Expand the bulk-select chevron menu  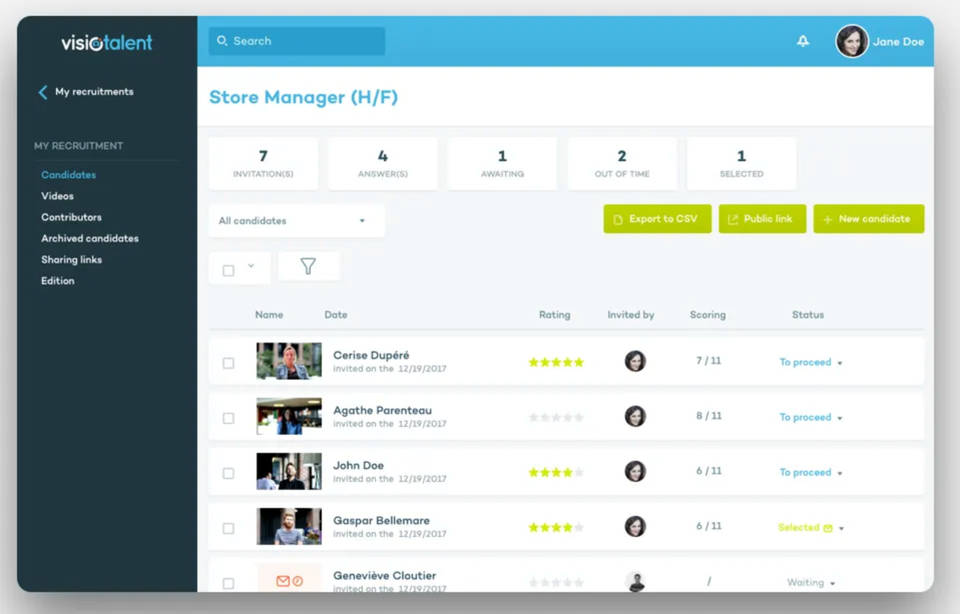point(251,266)
